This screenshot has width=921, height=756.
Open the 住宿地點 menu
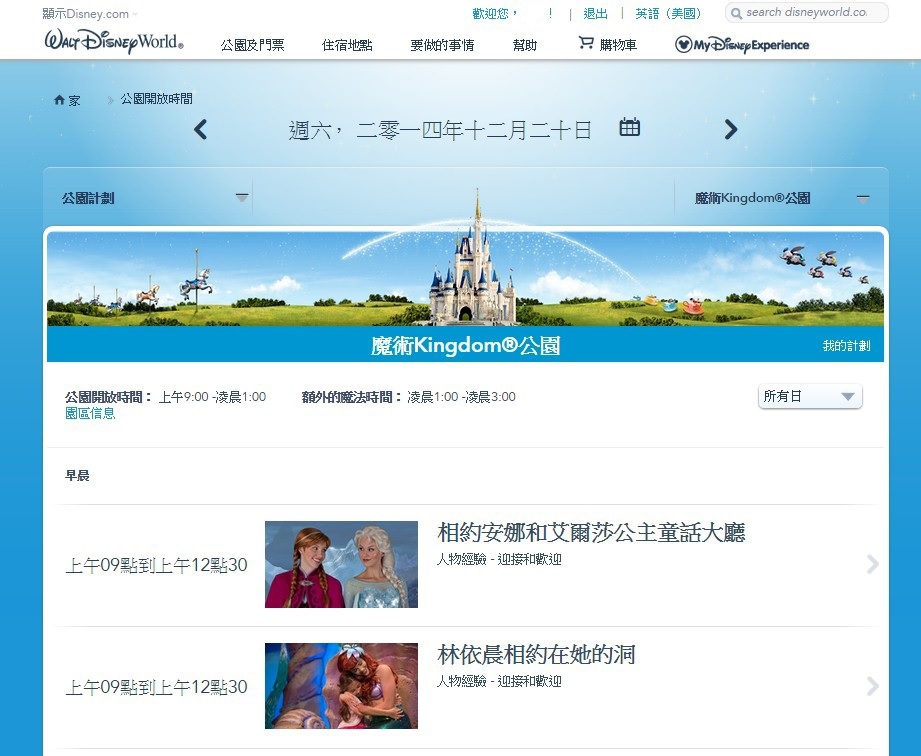(347, 45)
